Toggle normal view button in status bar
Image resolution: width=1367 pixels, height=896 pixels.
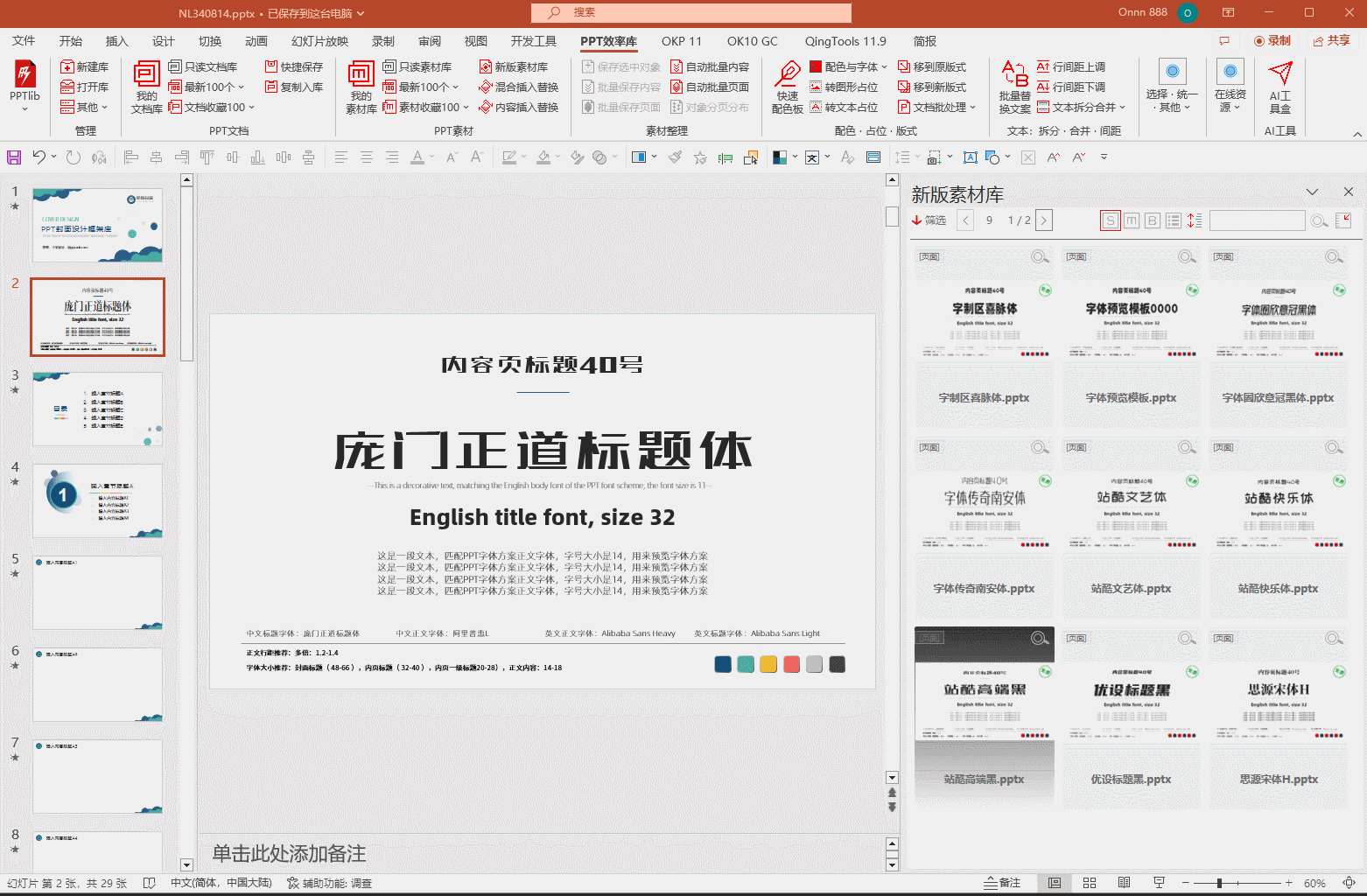click(1055, 883)
